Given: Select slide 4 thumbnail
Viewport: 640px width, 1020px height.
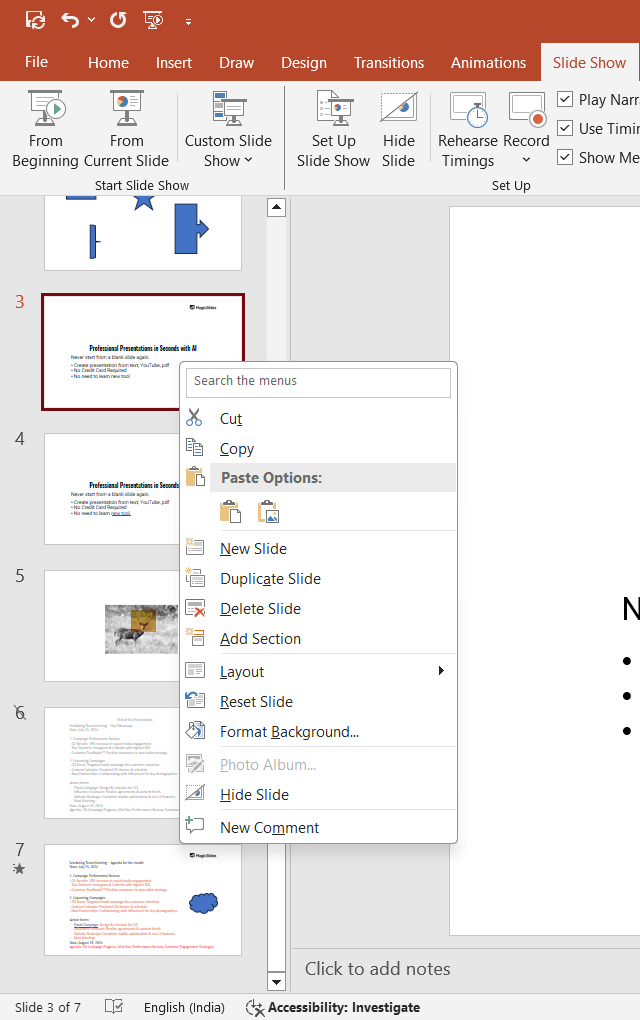Looking at the screenshot, I should coord(112,489).
